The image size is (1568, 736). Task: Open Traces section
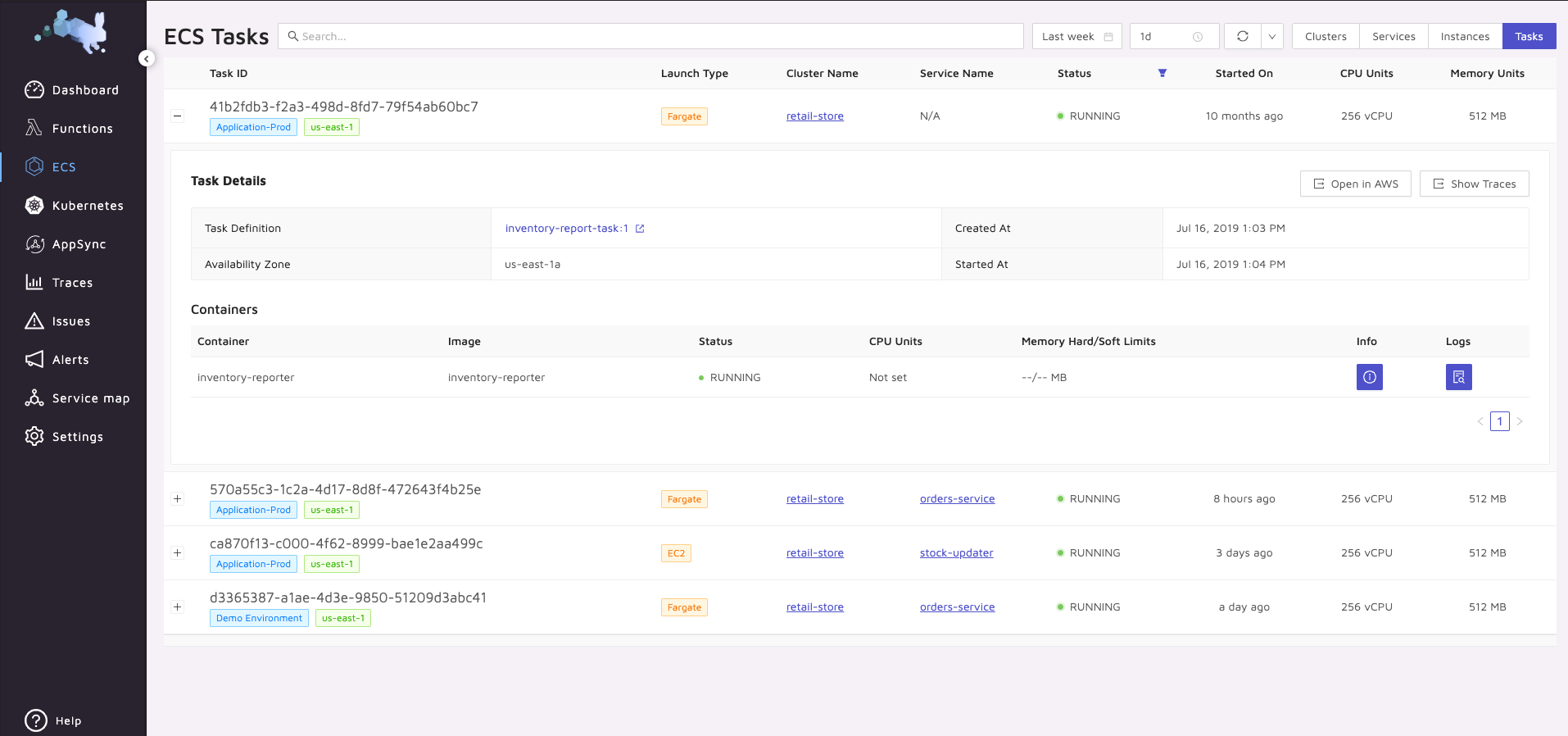pyautogui.click(x=59, y=283)
